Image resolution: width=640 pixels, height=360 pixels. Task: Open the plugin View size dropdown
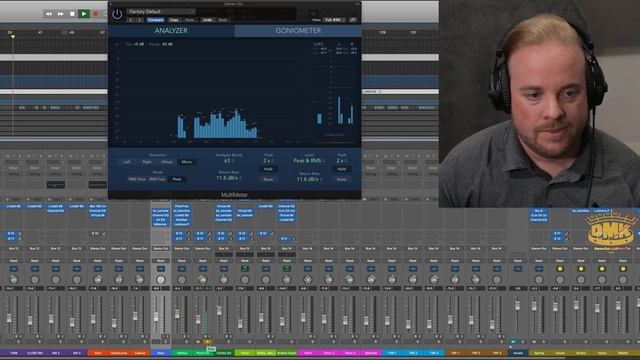click(334, 20)
